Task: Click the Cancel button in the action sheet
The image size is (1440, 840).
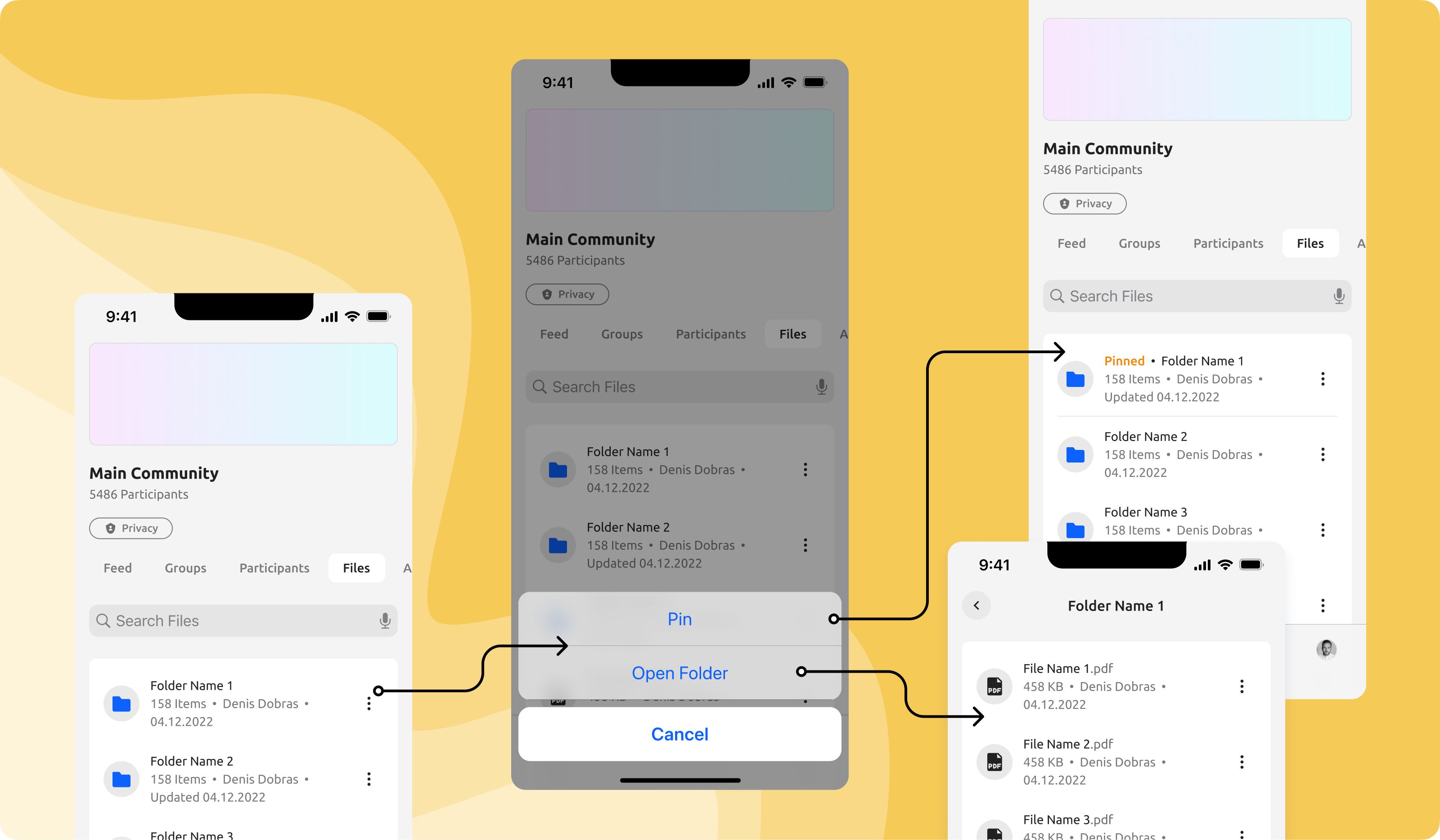Action: tap(680, 733)
